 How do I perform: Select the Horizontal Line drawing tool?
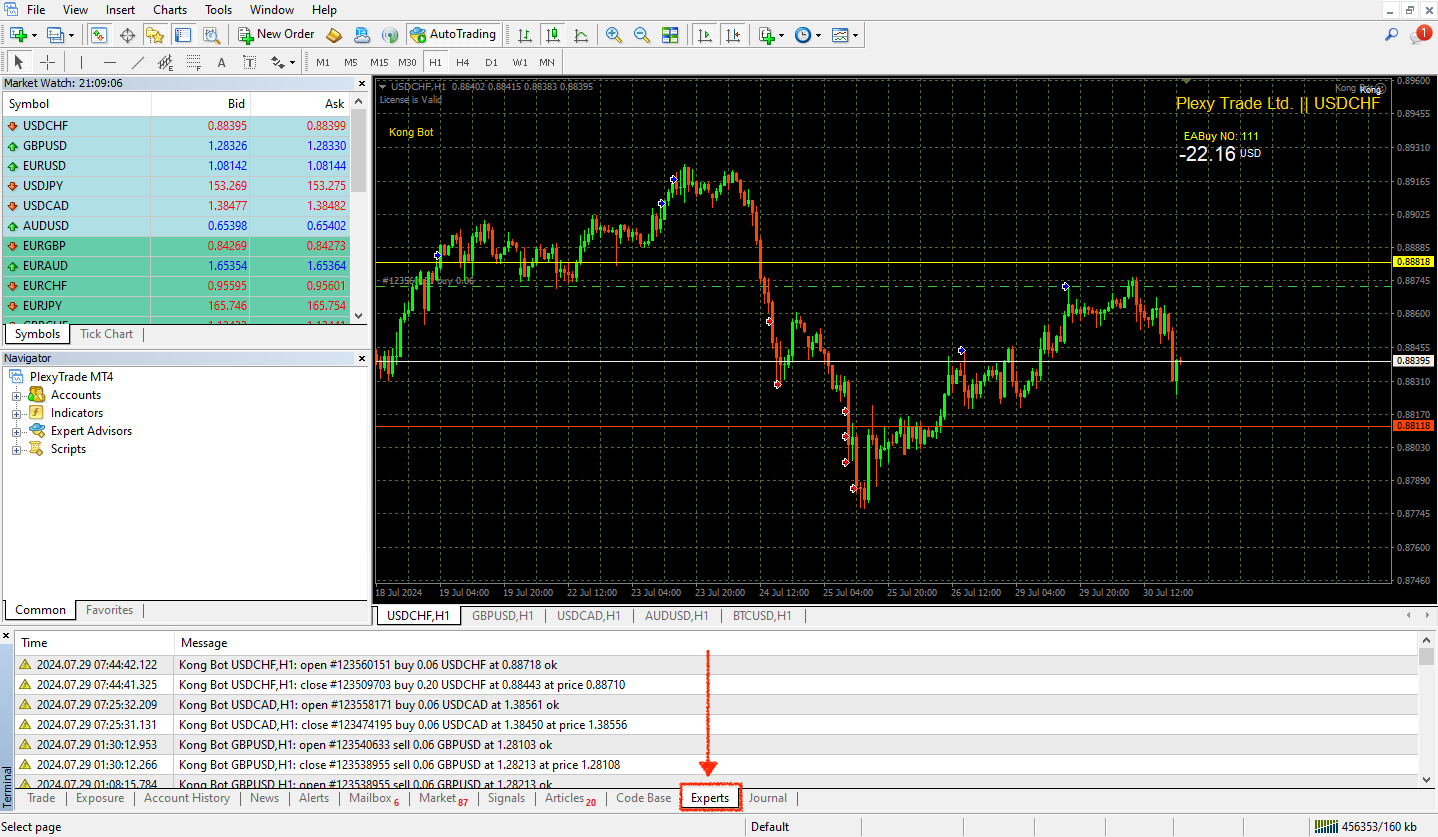[110, 62]
